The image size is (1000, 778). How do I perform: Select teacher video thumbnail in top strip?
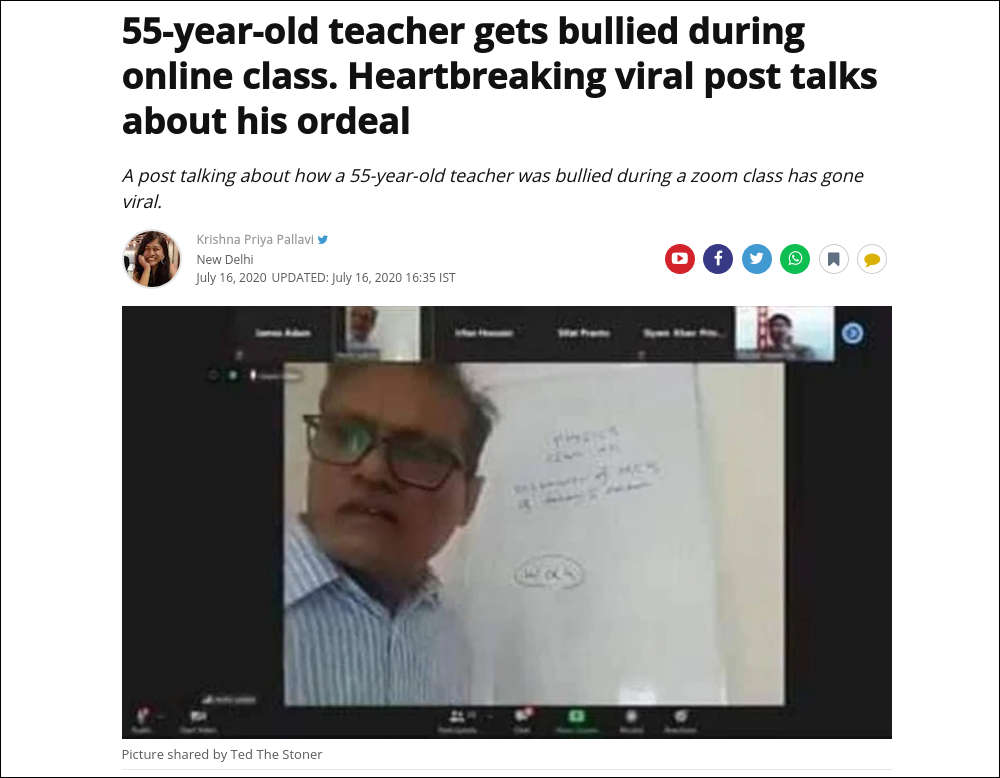381,334
